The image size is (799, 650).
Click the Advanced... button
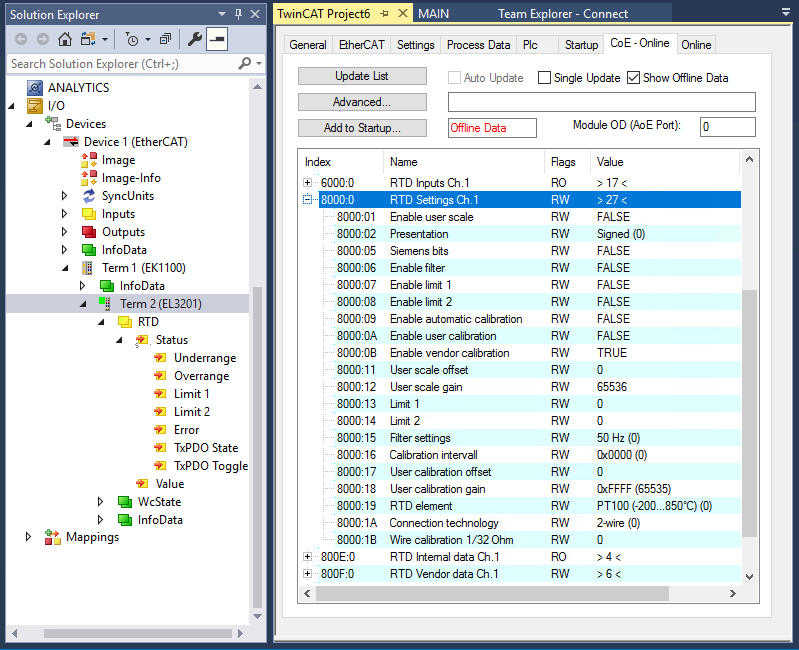pos(362,102)
